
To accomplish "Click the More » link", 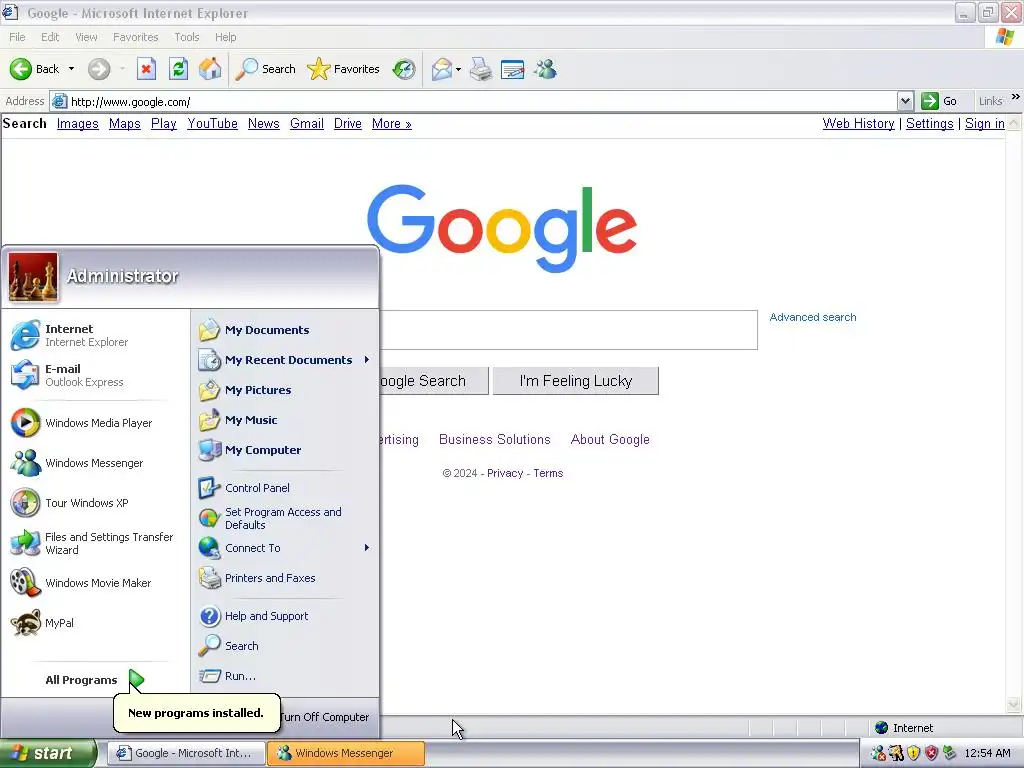I will coord(392,123).
